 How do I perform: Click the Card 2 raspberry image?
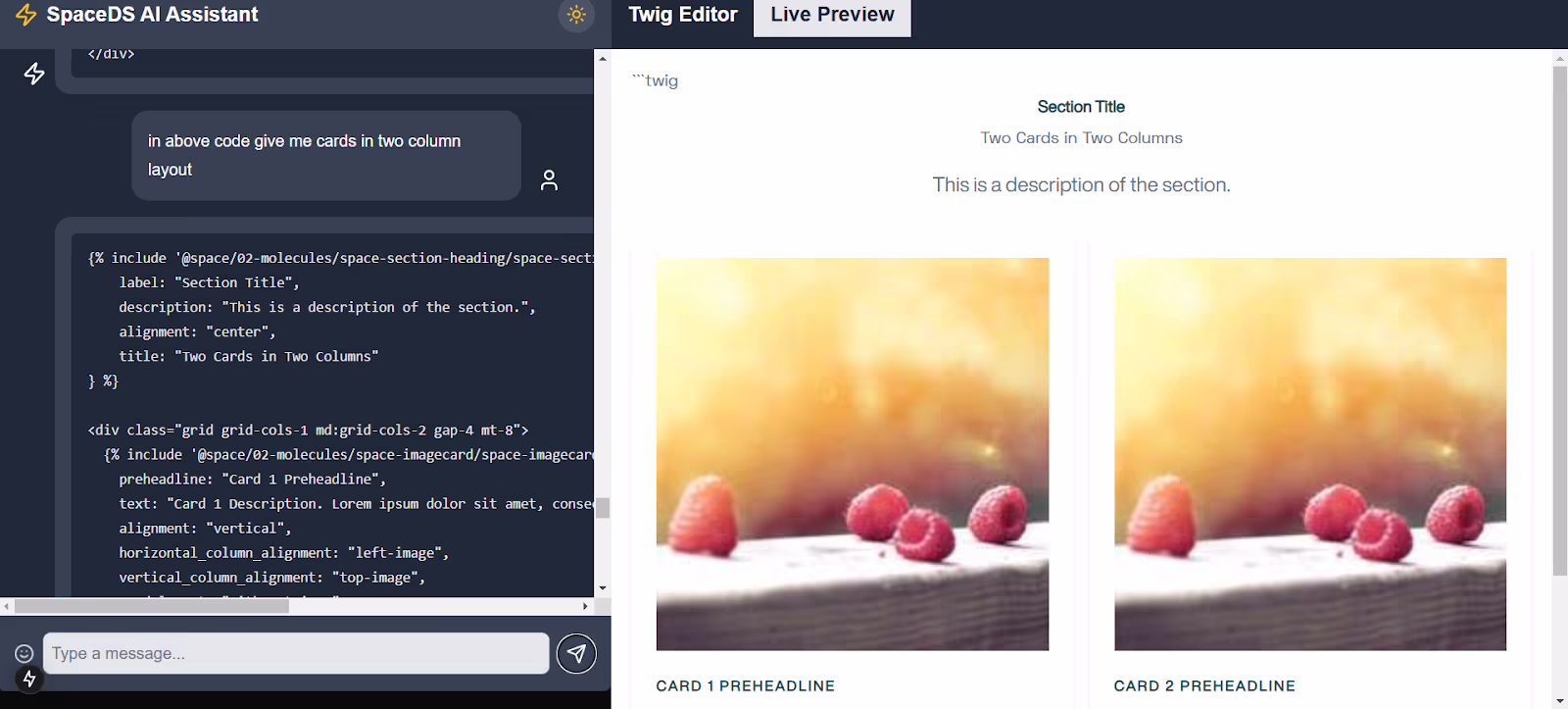1310,454
